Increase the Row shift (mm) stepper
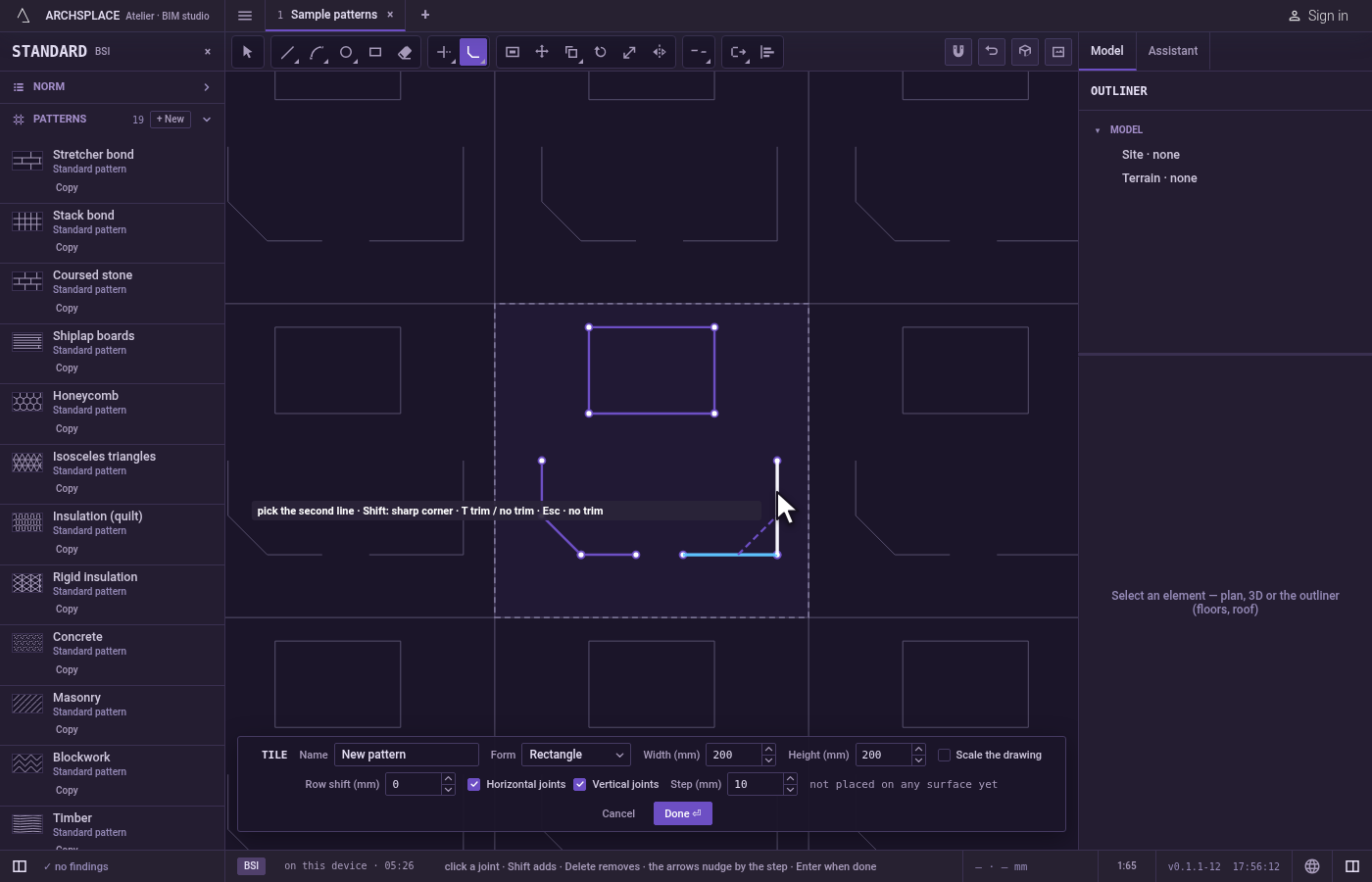This screenshot has height=882, width=1372. [448, 779]
